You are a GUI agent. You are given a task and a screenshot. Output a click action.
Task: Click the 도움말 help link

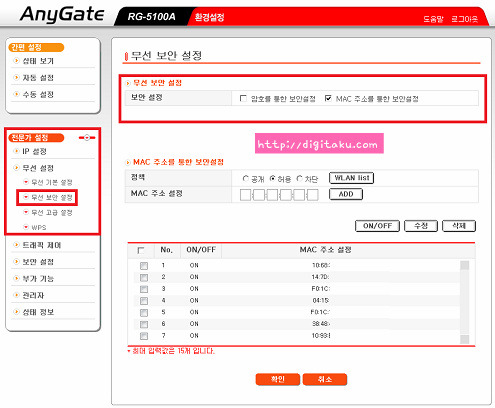(x=433, y=19)
